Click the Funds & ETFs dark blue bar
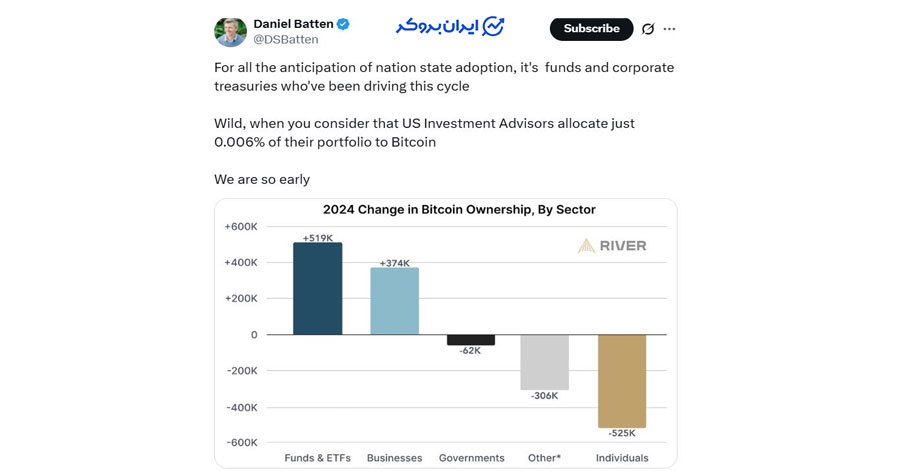900x471 pixels. [x=317, y=288]
